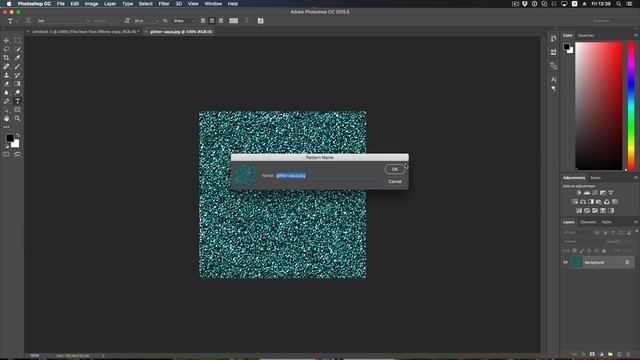Select the Horizontal Type tool

pyautogui.click(x=17, y=101)
